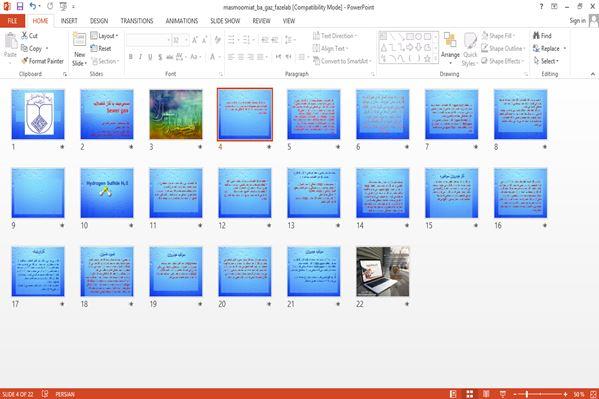Click PERSIAN language indicator
This screenshot has height=399, width=599.
[x=65, y=394]
